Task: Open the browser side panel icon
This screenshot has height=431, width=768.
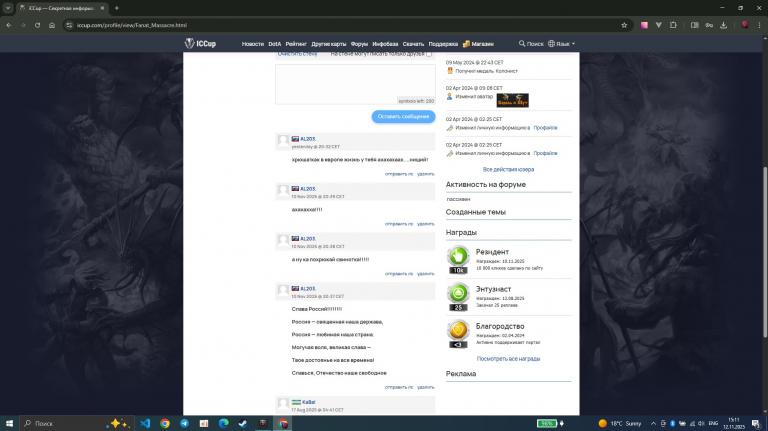Action: tap(695, 25)
